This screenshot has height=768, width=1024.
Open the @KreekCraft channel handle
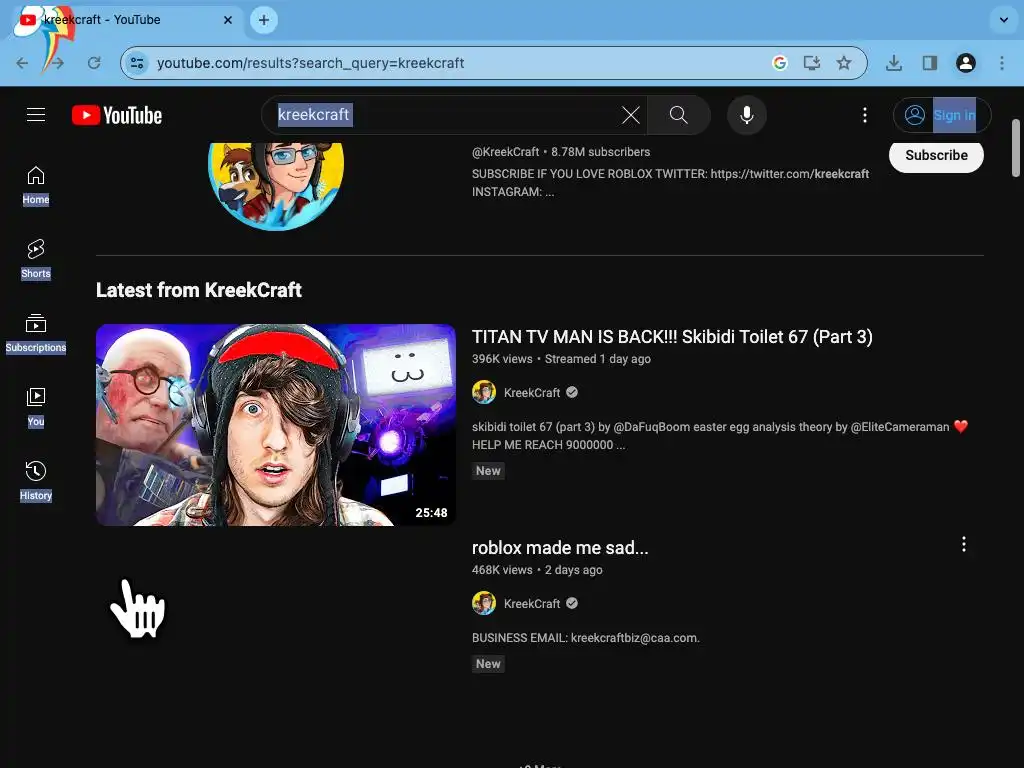pyautogui.click(x=505, y=152)
